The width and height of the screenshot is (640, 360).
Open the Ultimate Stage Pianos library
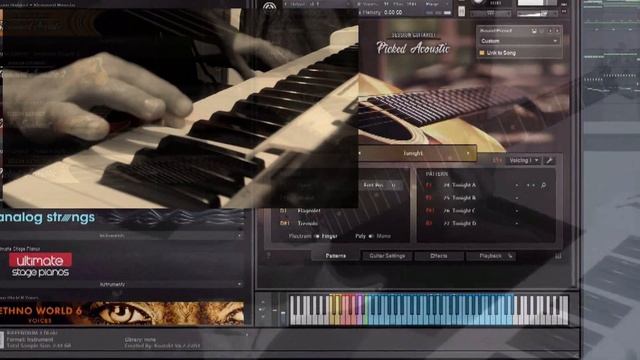click(x=40, y=265)
